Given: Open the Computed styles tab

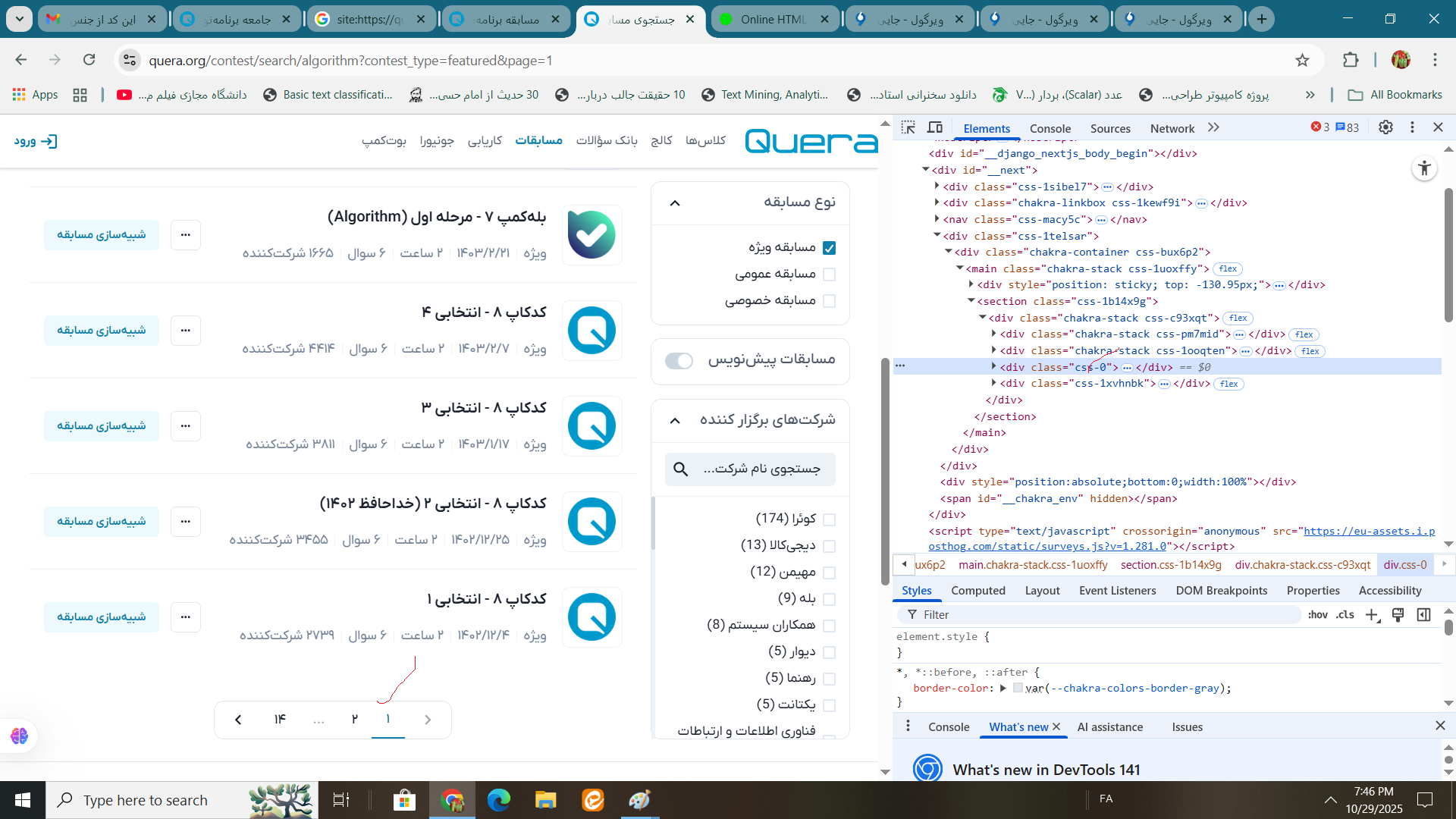Looking at the screenshot, I should point(977,591).
